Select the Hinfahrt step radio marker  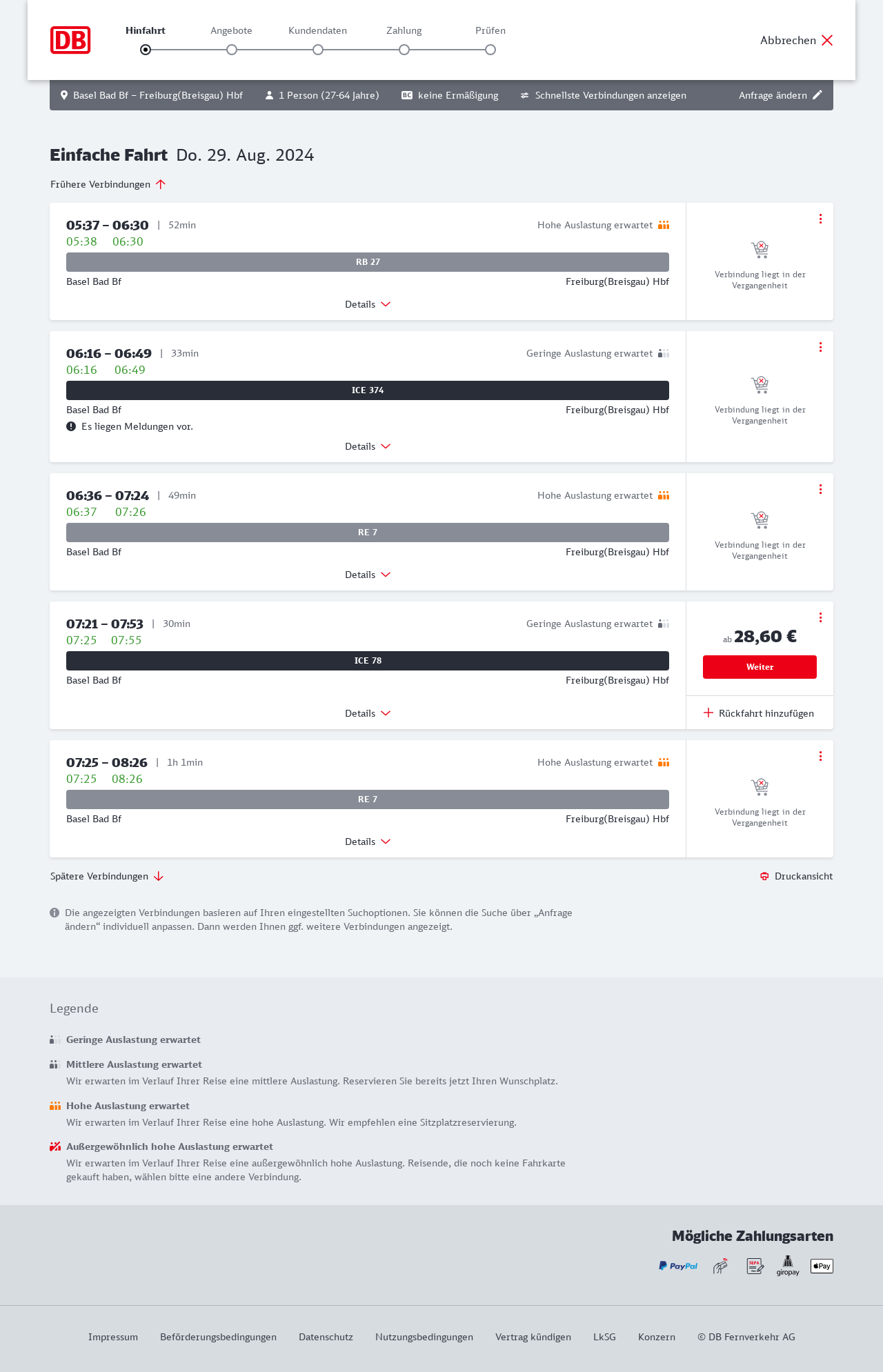point(146,50)
